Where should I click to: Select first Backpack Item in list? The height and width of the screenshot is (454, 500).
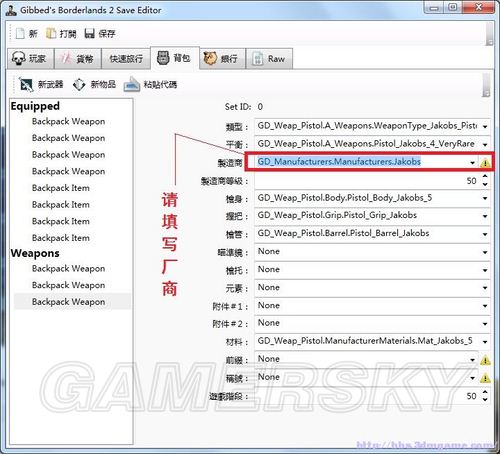point(61,188)
